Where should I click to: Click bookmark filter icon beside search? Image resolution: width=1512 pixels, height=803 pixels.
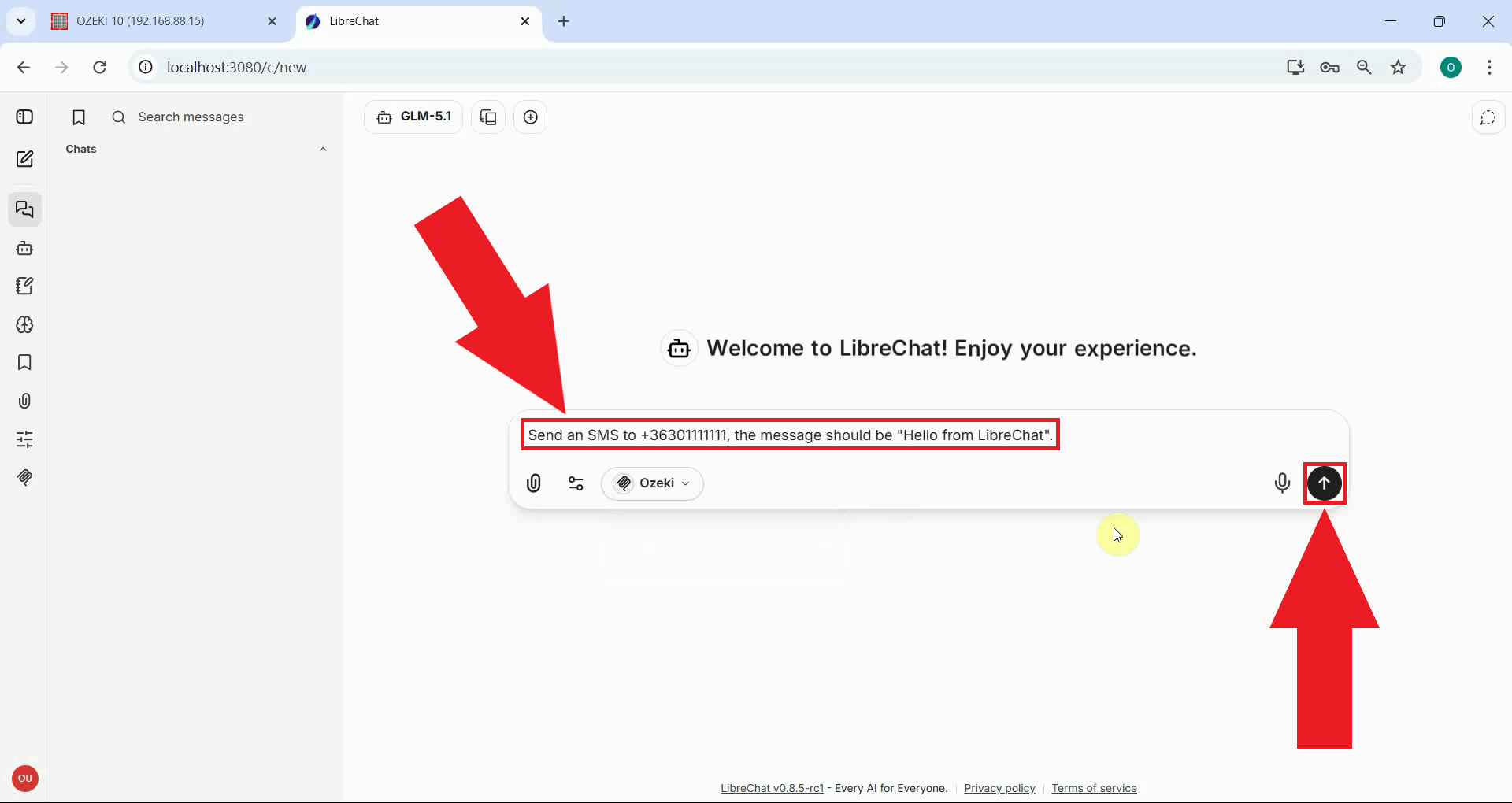pos(79,117)
